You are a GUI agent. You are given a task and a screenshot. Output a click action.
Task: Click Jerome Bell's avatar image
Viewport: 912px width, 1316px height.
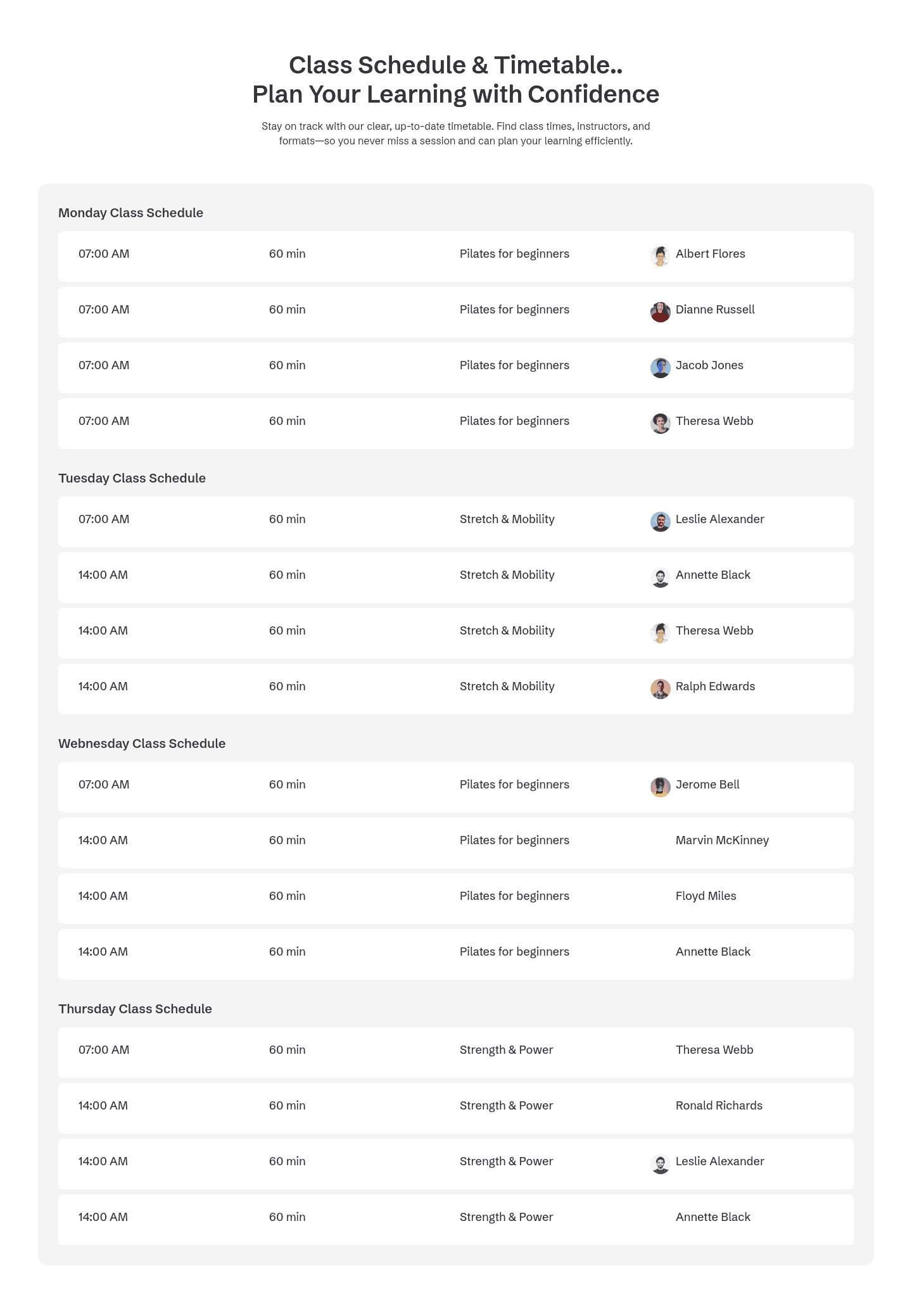pos(660,787)
